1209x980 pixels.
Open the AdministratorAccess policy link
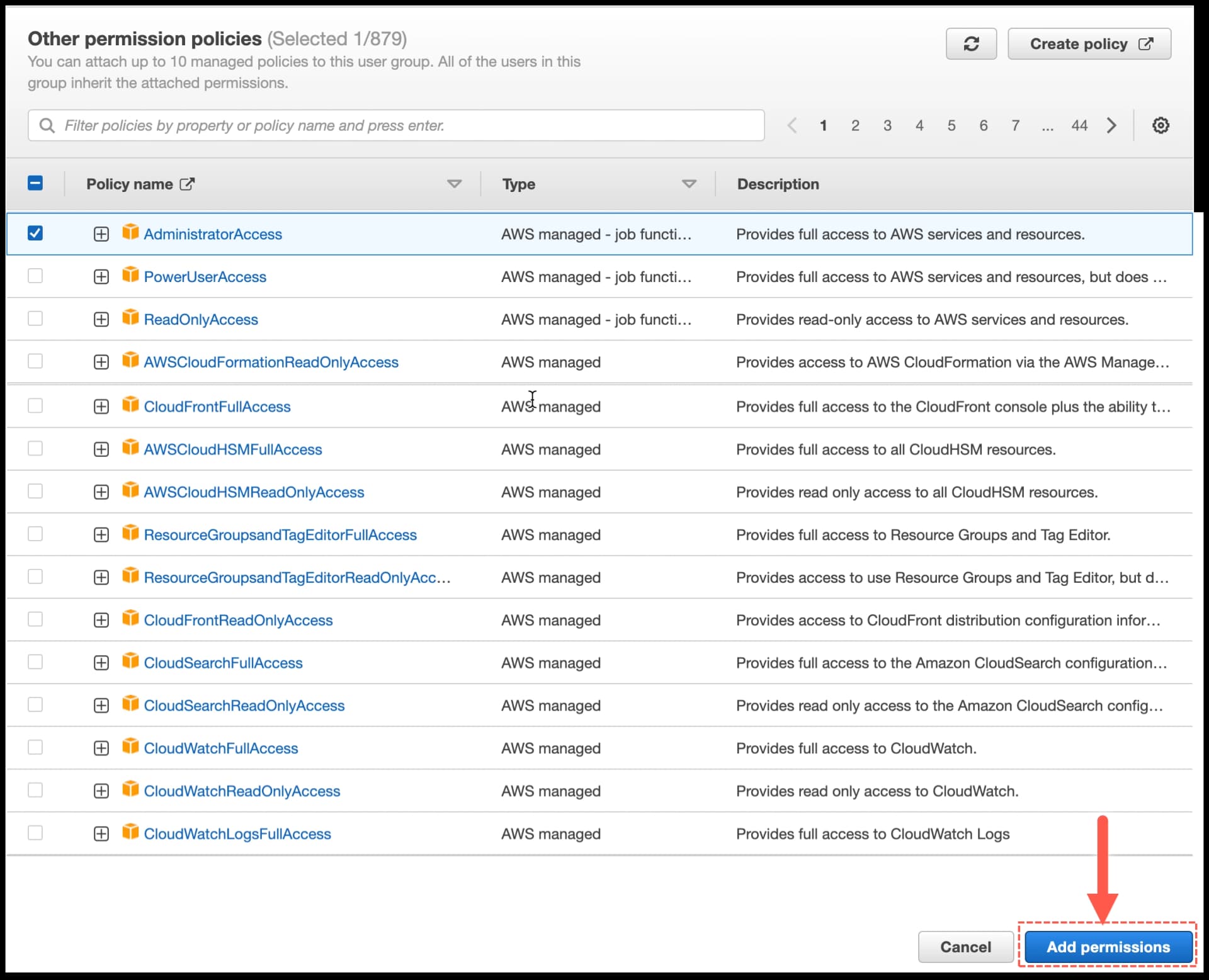(x=213, y=234)
